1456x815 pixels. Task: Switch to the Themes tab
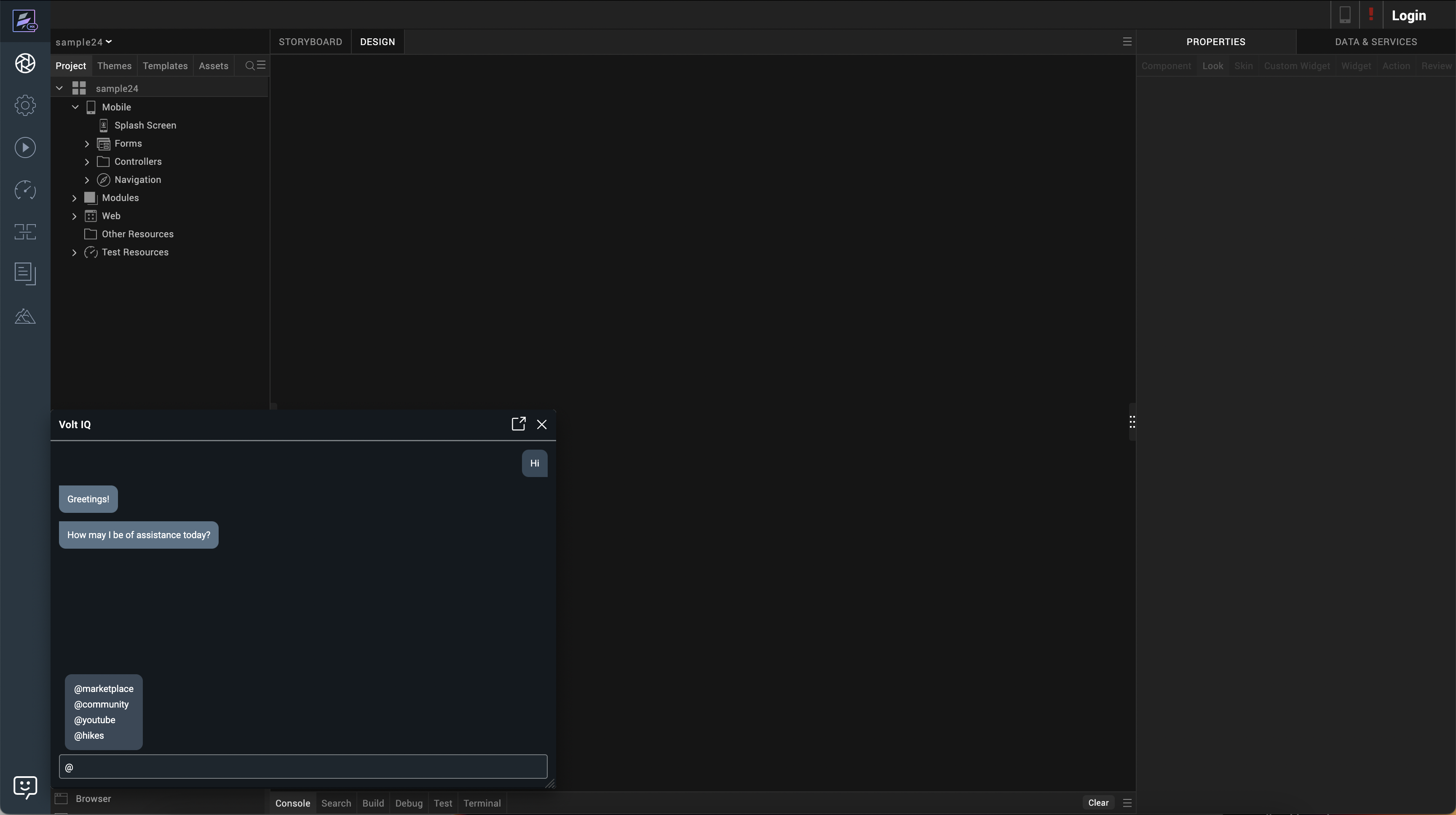114,66
